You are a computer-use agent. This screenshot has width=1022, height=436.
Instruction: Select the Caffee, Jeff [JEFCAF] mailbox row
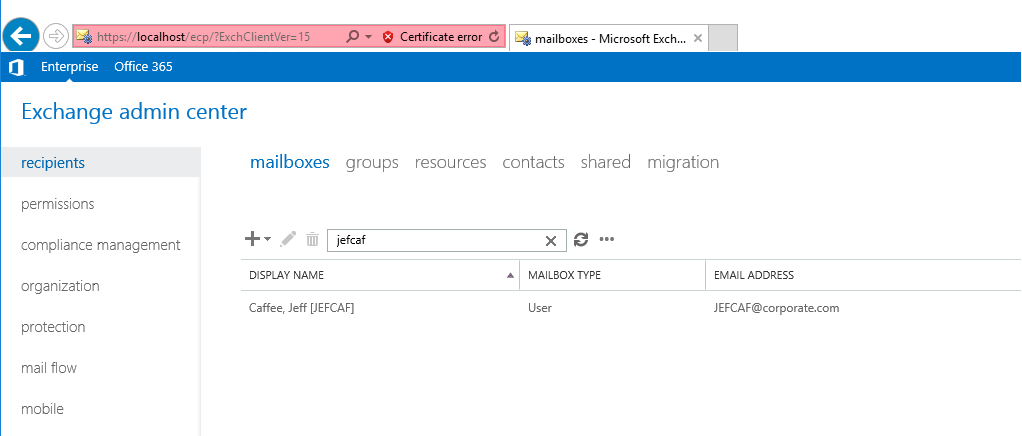(x=630, y=308)
